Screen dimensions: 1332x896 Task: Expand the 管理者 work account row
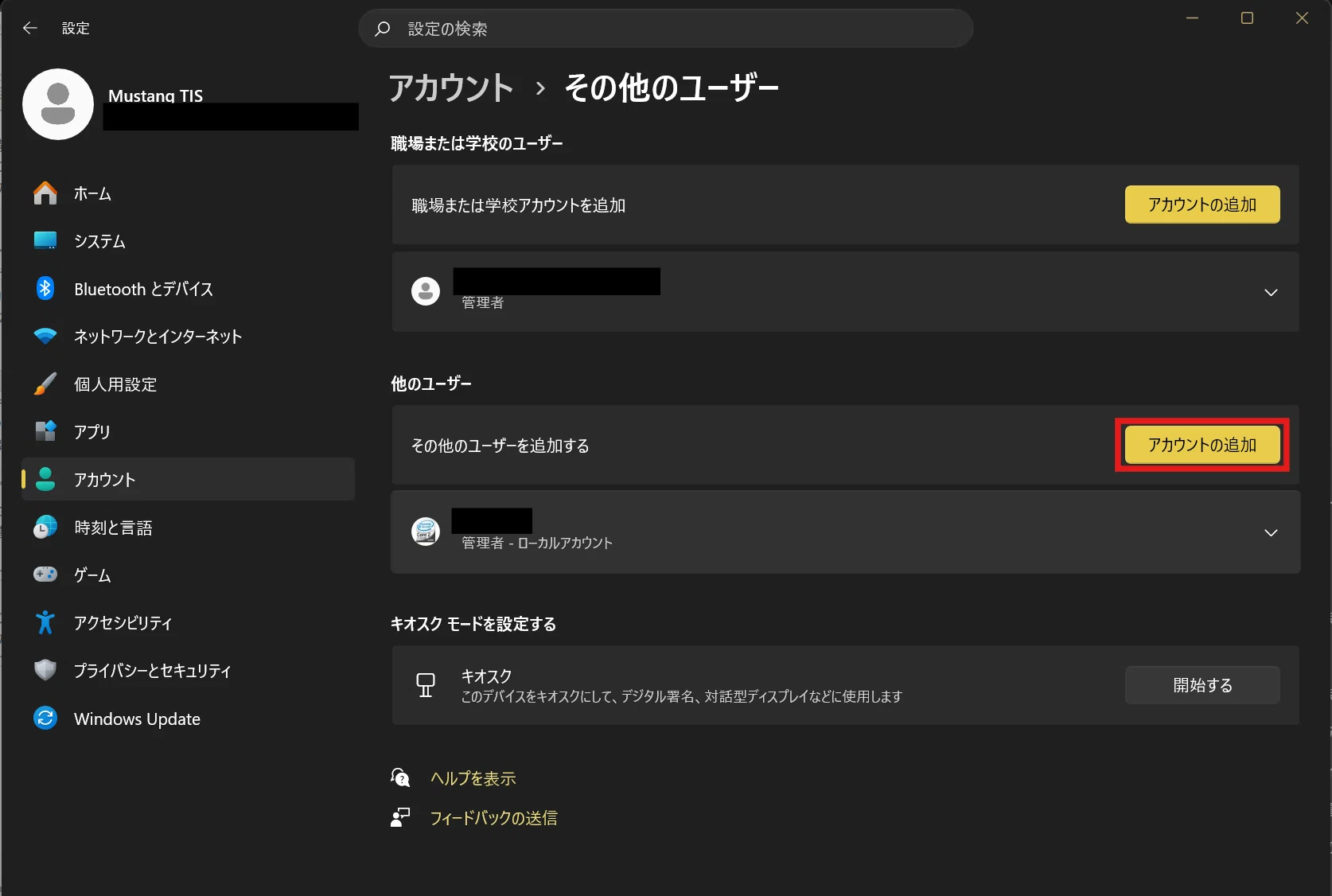1271,292
